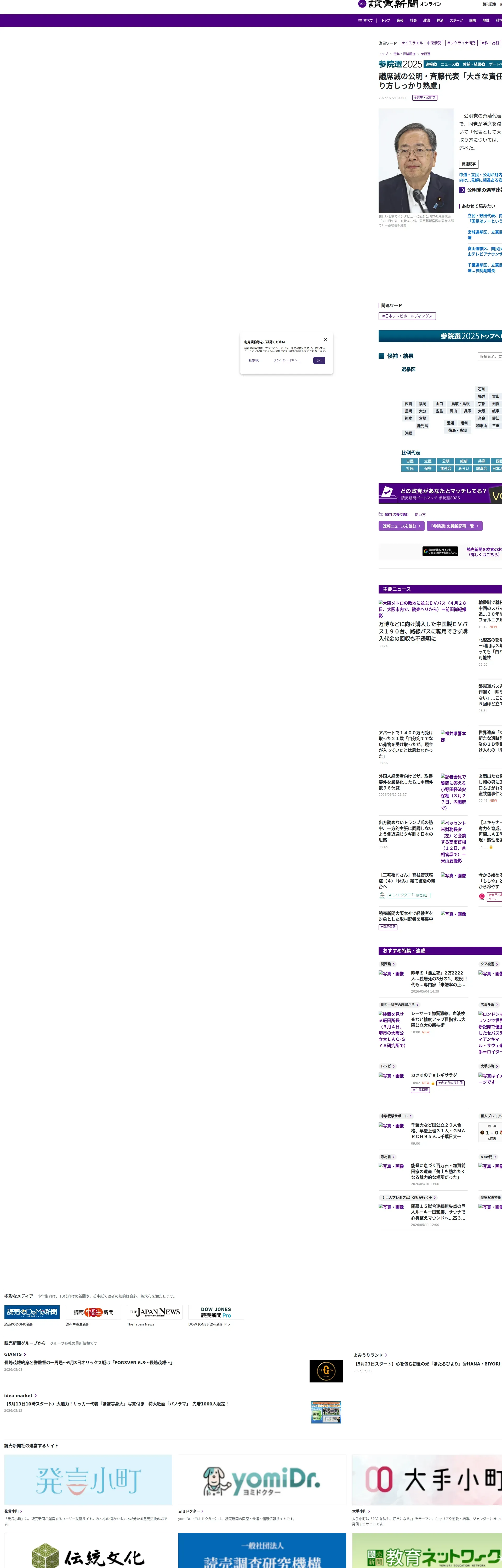Select 経済 in the navigation bar

(x=440, y=21)
